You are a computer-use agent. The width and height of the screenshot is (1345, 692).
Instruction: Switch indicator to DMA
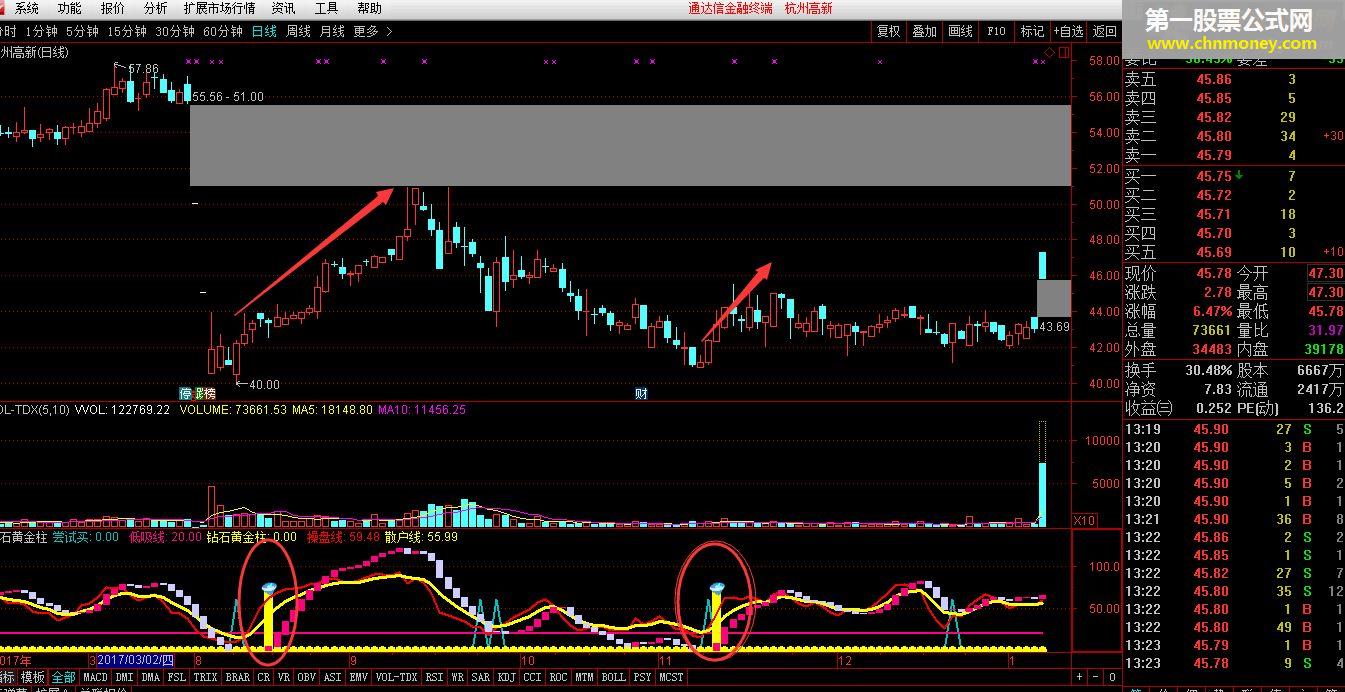(x=151, y=677)
